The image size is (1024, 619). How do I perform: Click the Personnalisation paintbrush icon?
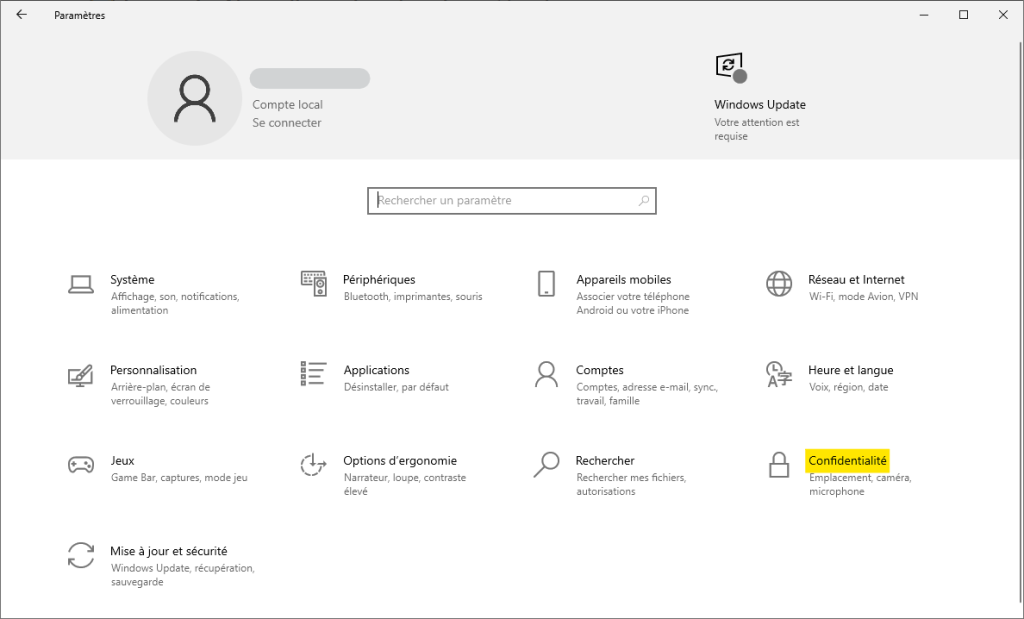[81, 375]
